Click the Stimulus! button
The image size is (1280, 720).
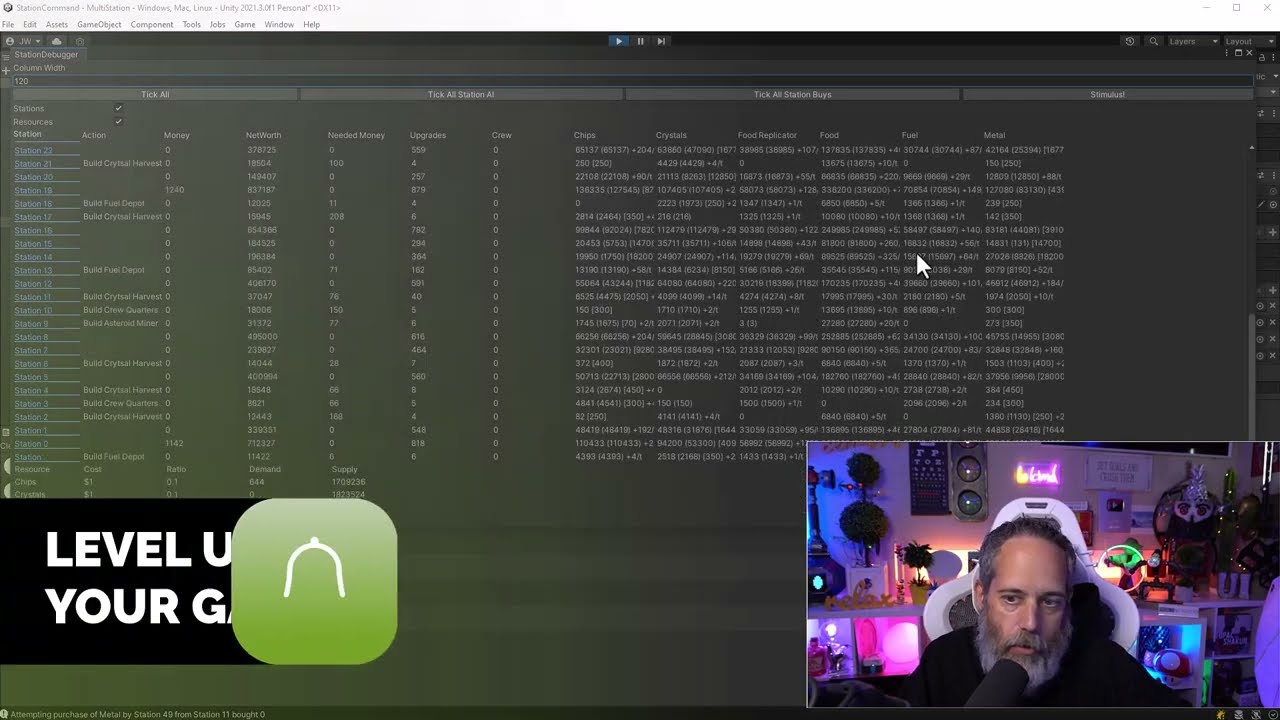[1107, 94]
